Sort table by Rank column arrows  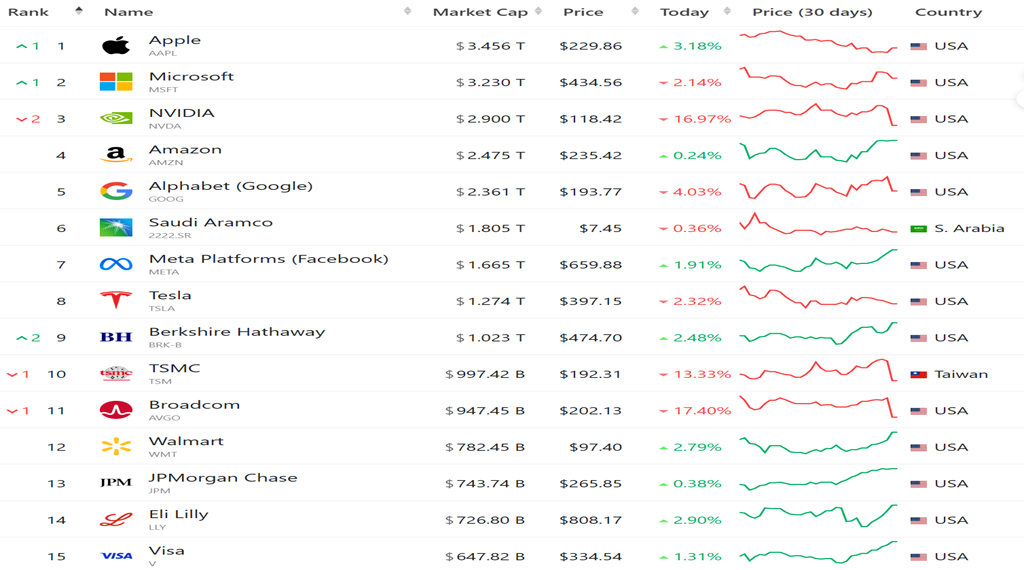pos(79,12)
